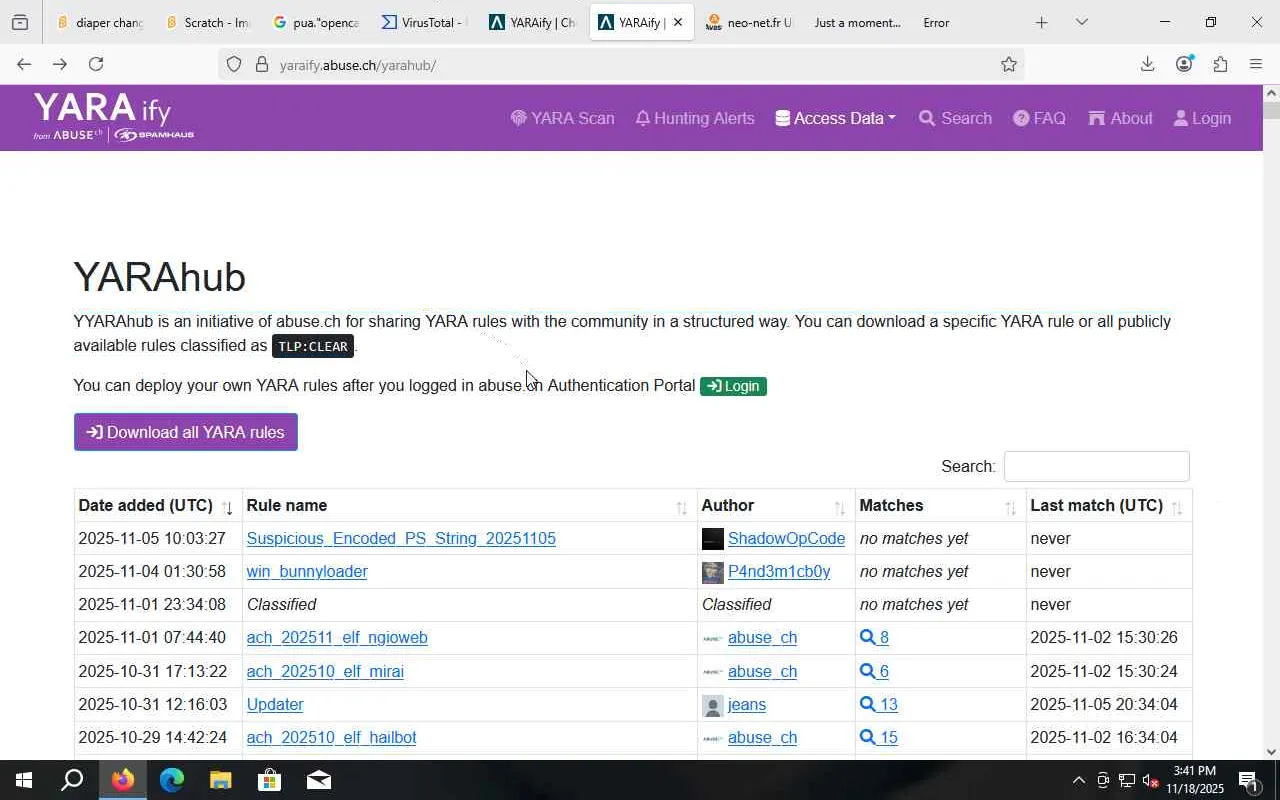1280x800 pixels.
Task: Open matches magnifier for Updater rule
Action: [879, 705]
